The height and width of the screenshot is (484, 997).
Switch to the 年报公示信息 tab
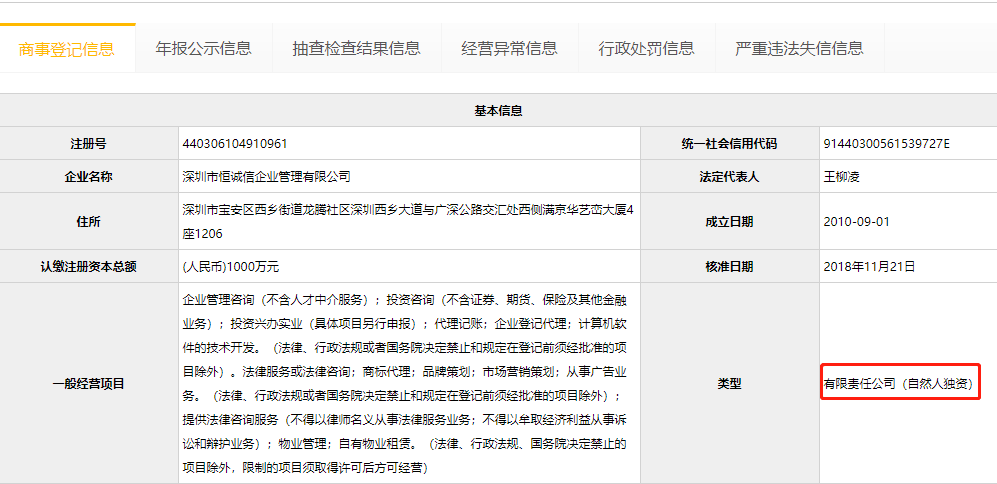(203, 48)
